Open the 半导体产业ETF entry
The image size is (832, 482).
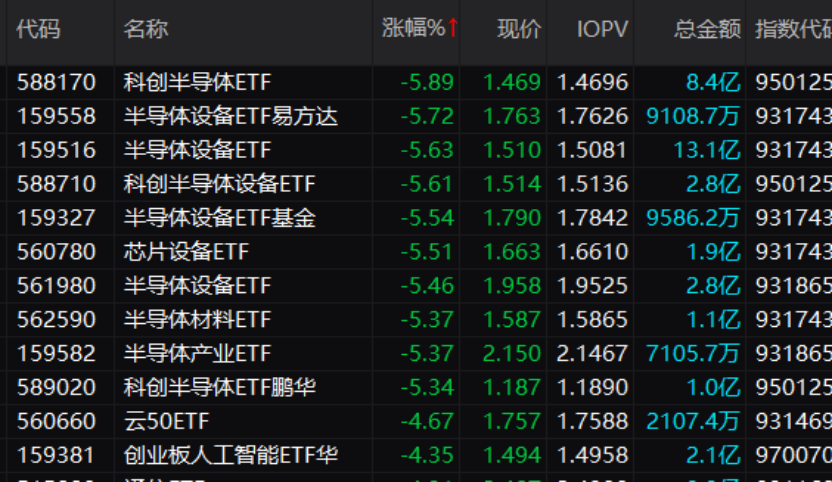pos(197,353)
